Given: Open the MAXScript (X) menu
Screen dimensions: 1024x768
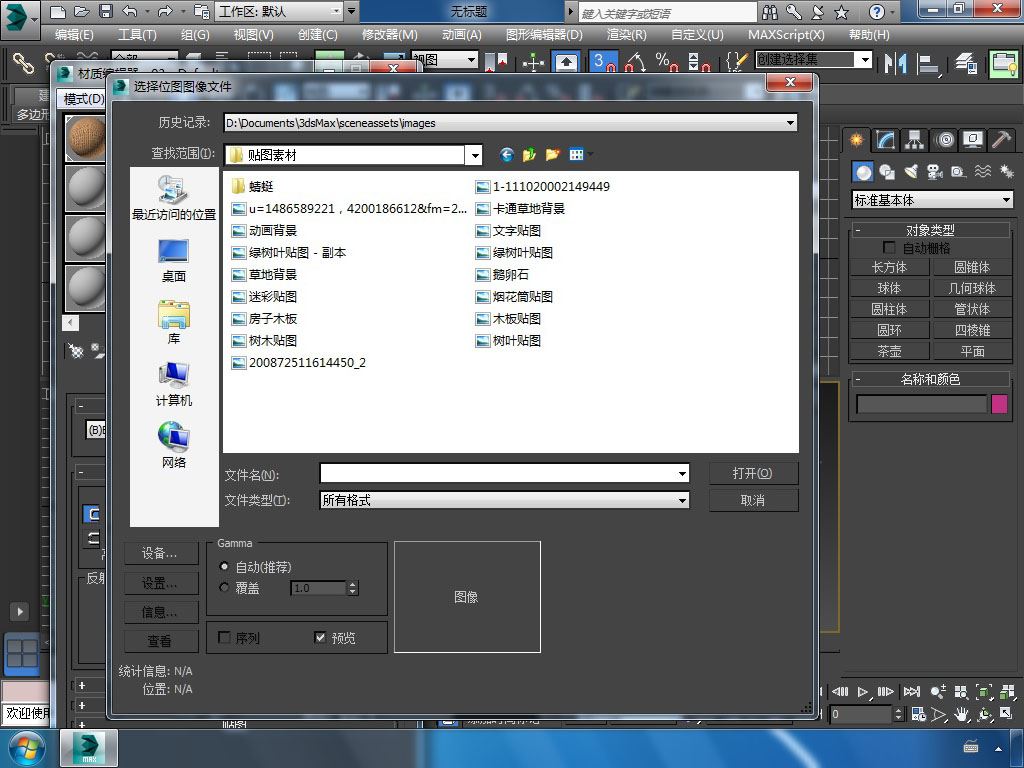Looking at the screenshot, I should pyautogui.click(x=786, y=35).
